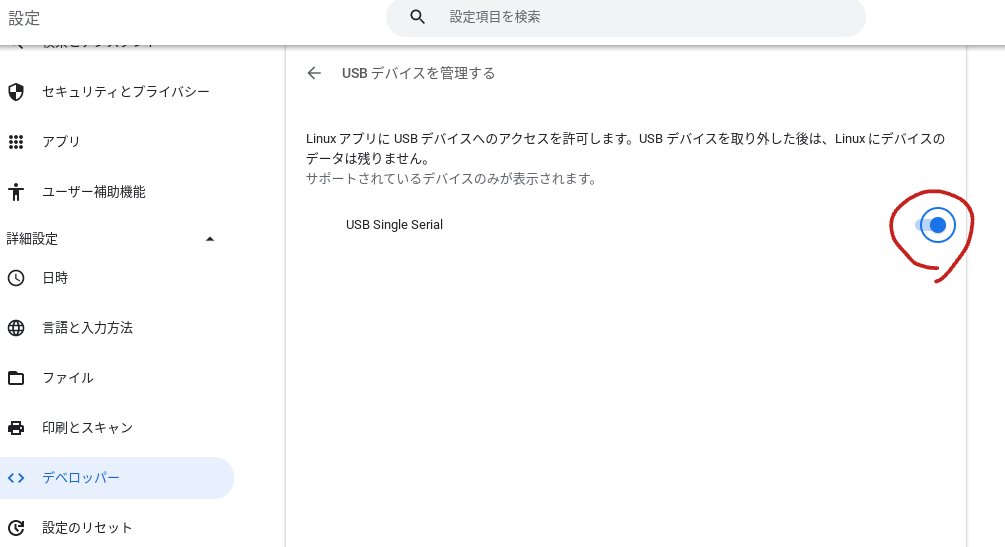This screenshot has width=1005, height=547.
Task: Open ユーザー補助機能 section
Action: coord(94,192)
